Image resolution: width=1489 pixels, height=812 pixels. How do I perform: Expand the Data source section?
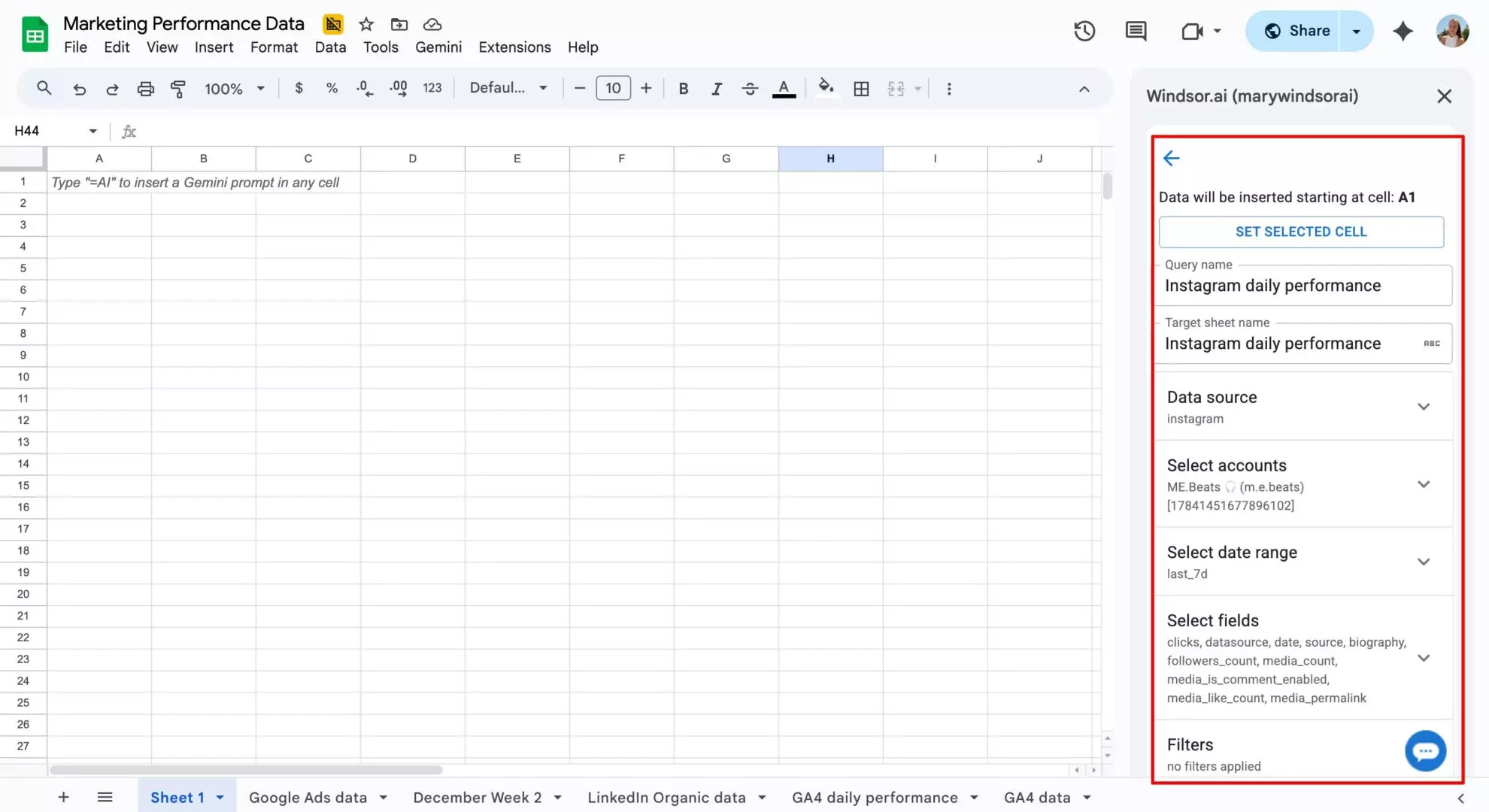1424,406
